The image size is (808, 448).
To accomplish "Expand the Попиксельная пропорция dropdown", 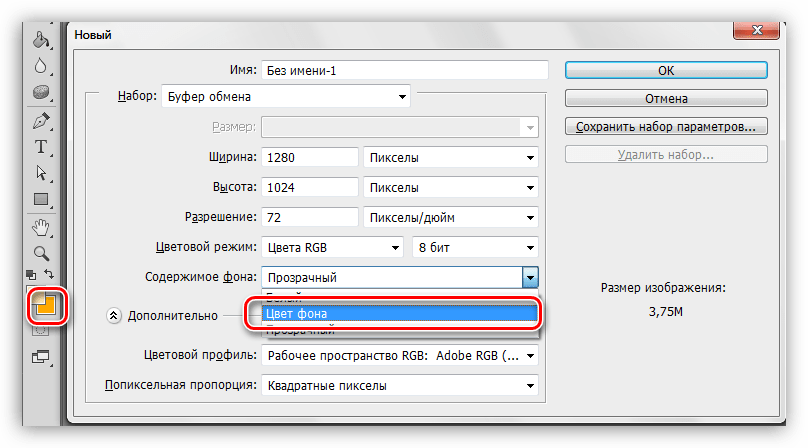I will 400,385.
